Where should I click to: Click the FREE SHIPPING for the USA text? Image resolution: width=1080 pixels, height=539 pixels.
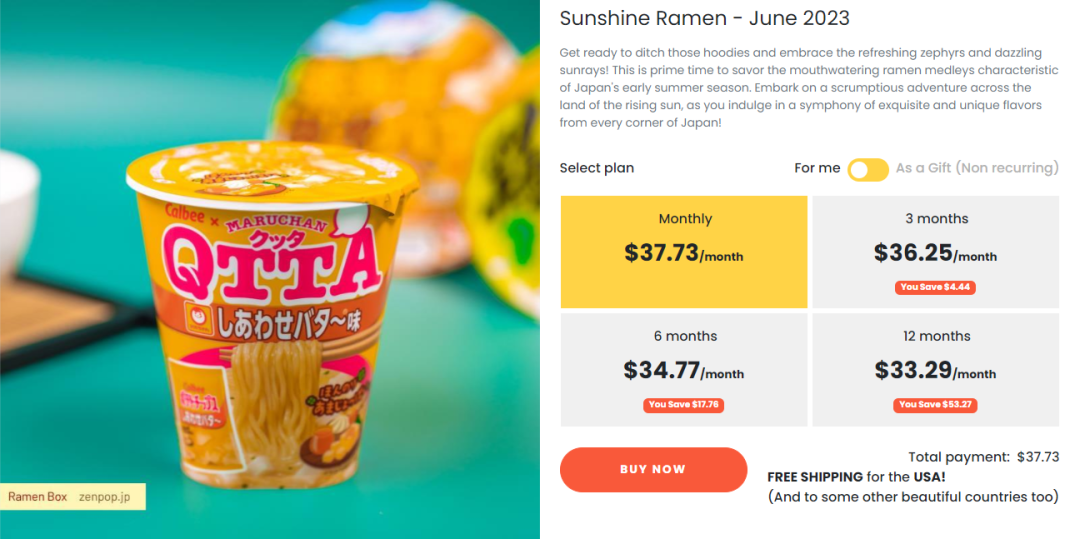coord(856,477)
